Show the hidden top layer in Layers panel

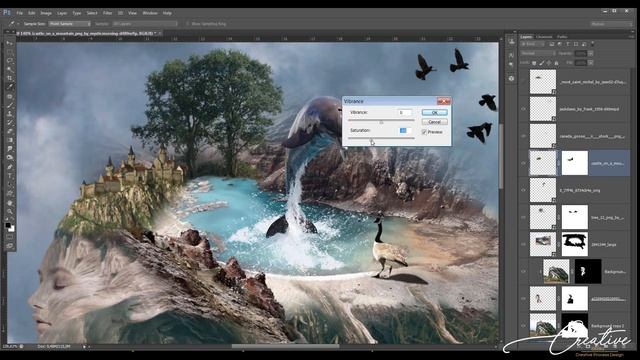[x=523, y=82]
